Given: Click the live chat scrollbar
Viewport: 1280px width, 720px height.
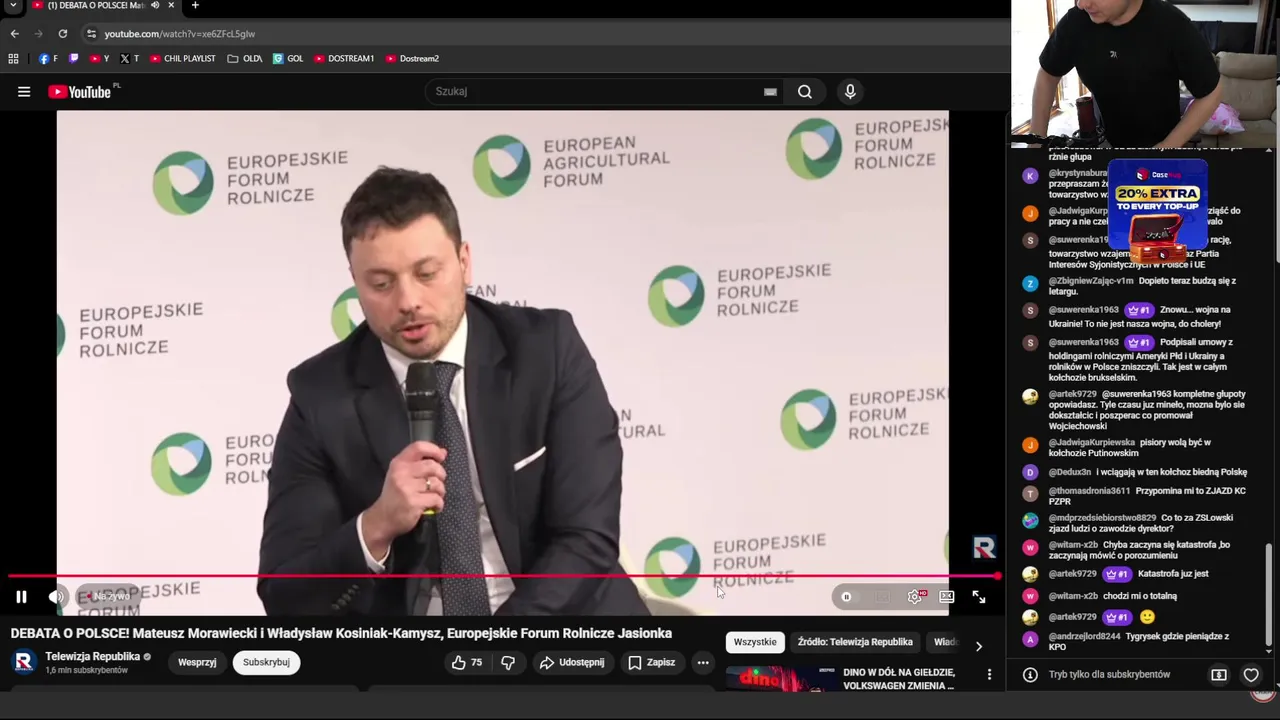Looking at the screenshot, I should pos(1270,594).
